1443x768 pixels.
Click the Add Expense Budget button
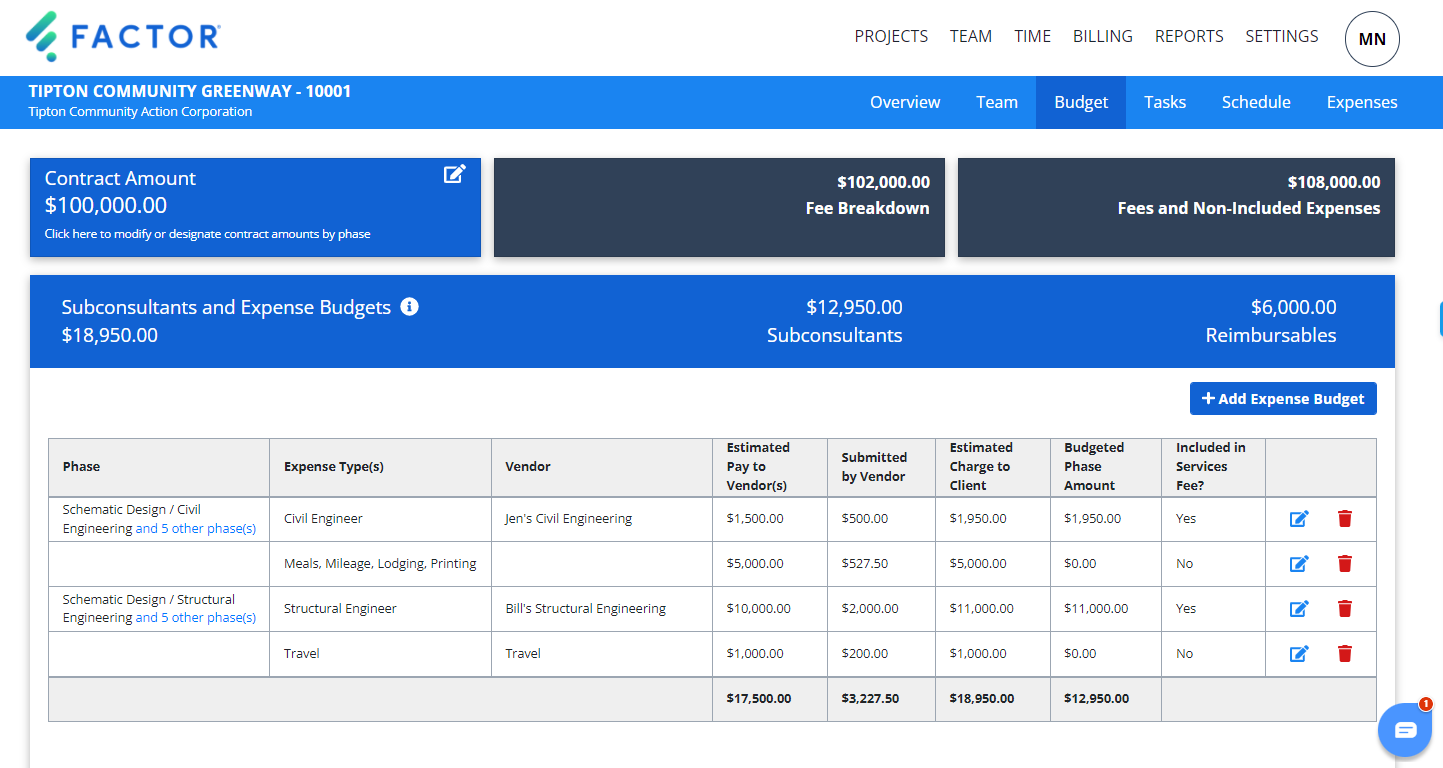click(1283, 398)
